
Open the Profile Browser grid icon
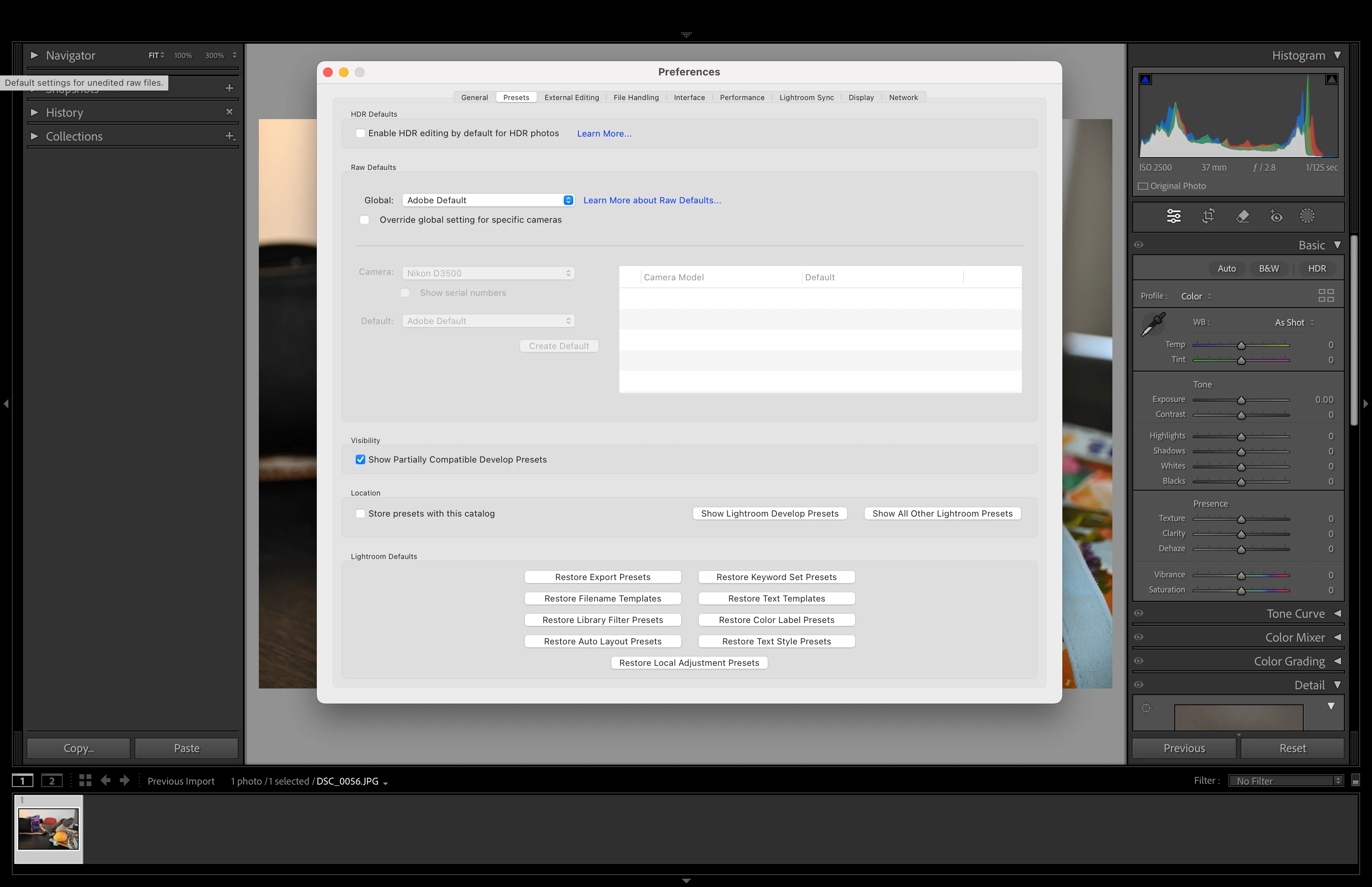(1326, 295)
